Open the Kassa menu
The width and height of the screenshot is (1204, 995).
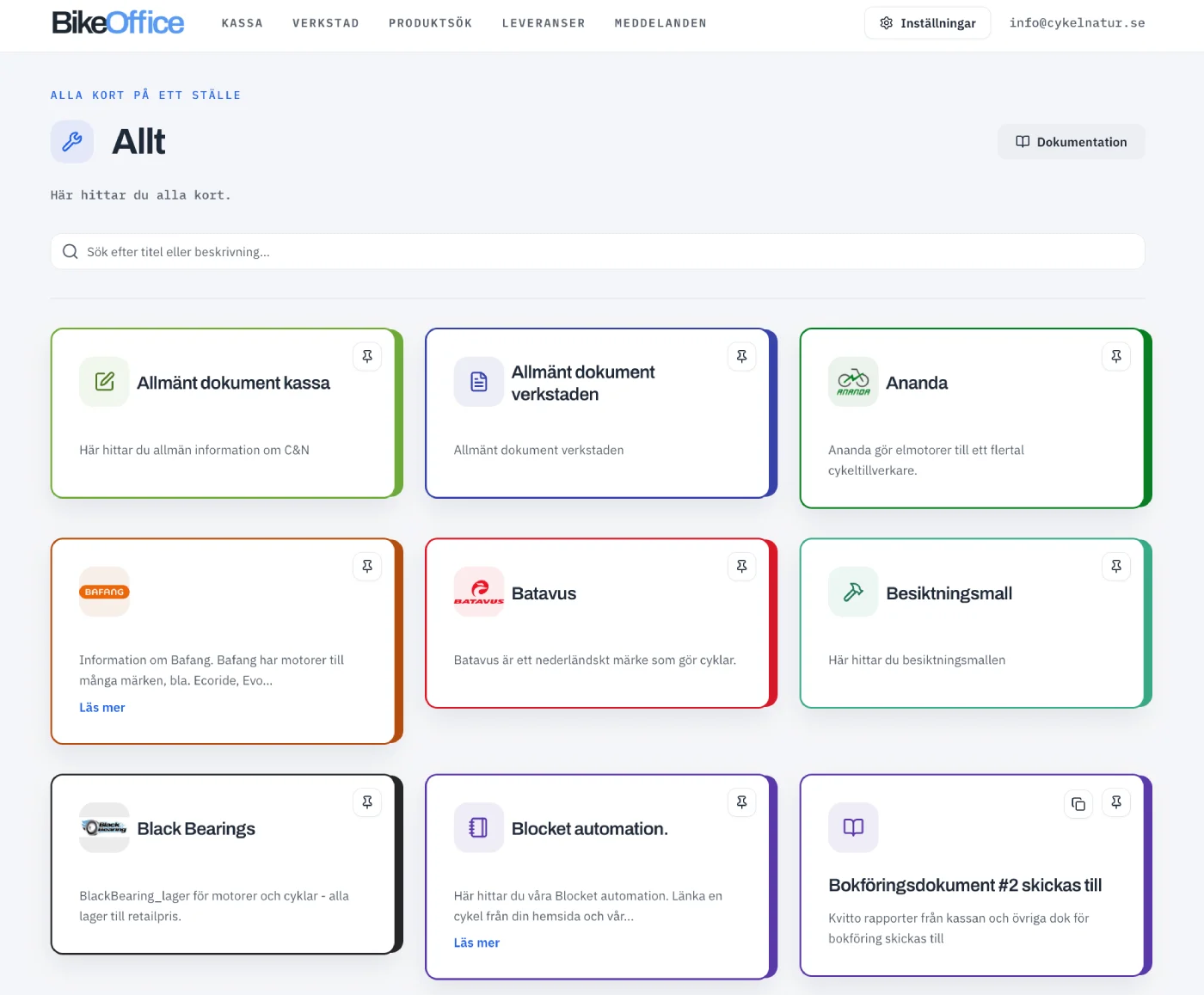coord(243,23)
